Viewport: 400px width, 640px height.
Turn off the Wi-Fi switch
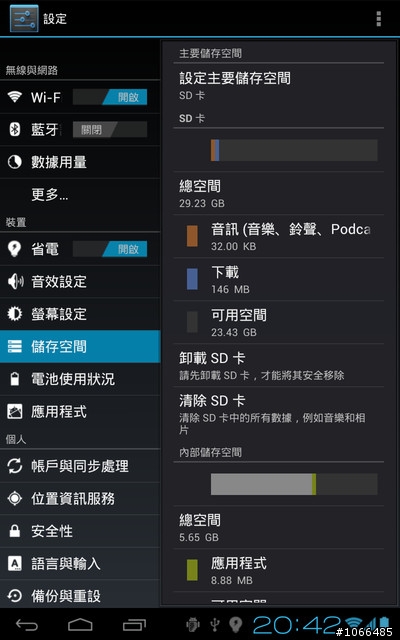tap(110, 97)
